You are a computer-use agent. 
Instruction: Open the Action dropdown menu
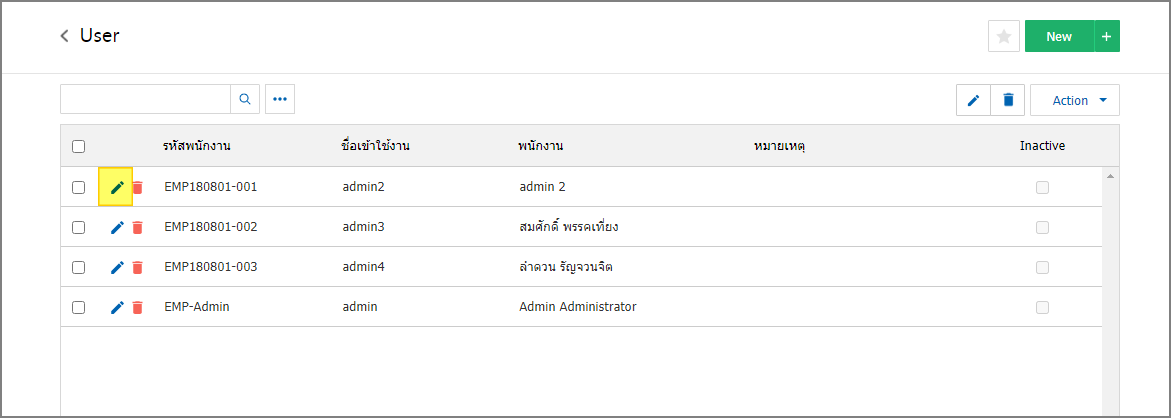coord(1075,100)
